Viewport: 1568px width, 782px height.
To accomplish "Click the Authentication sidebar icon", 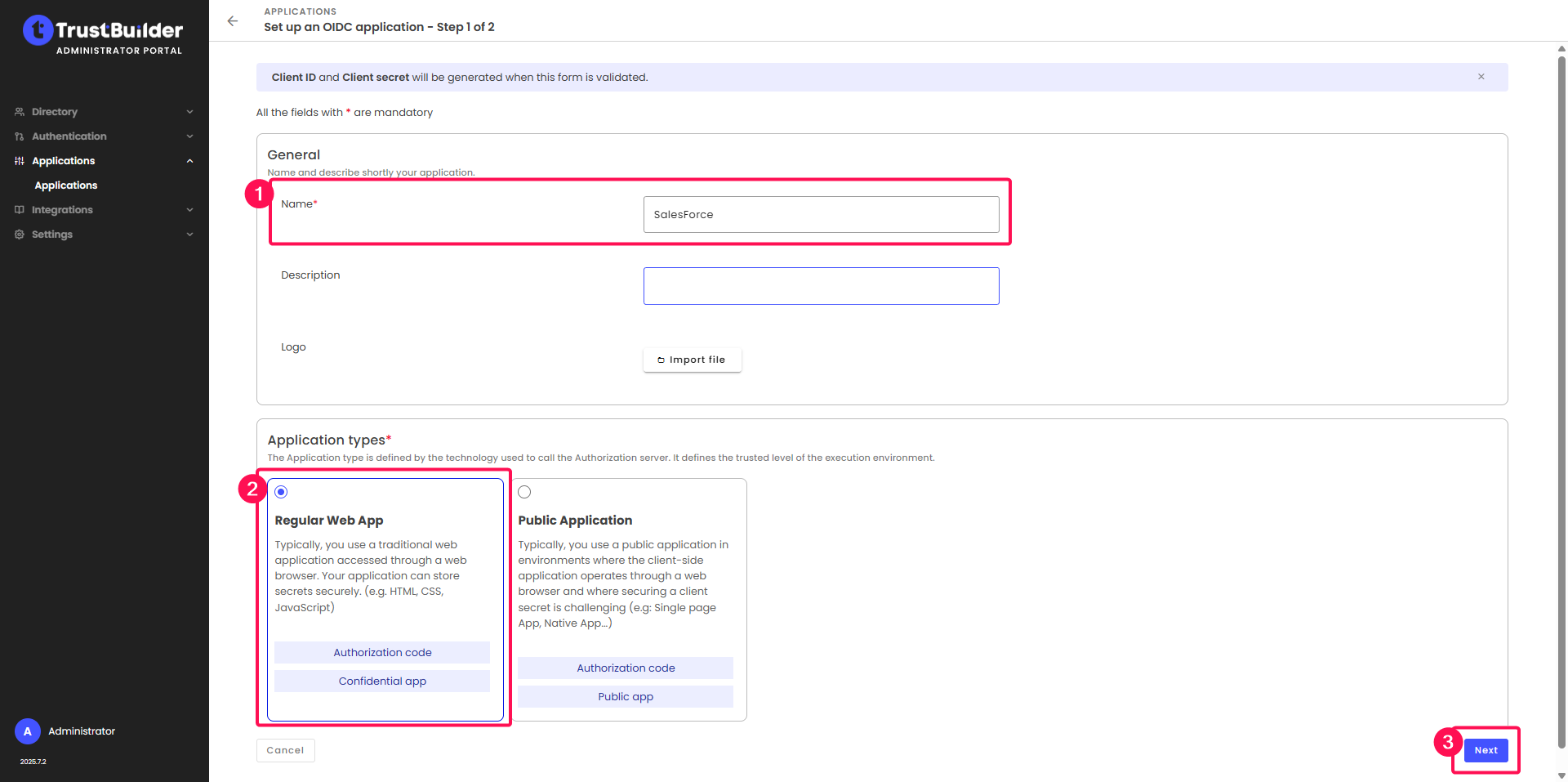I will 20,136.
